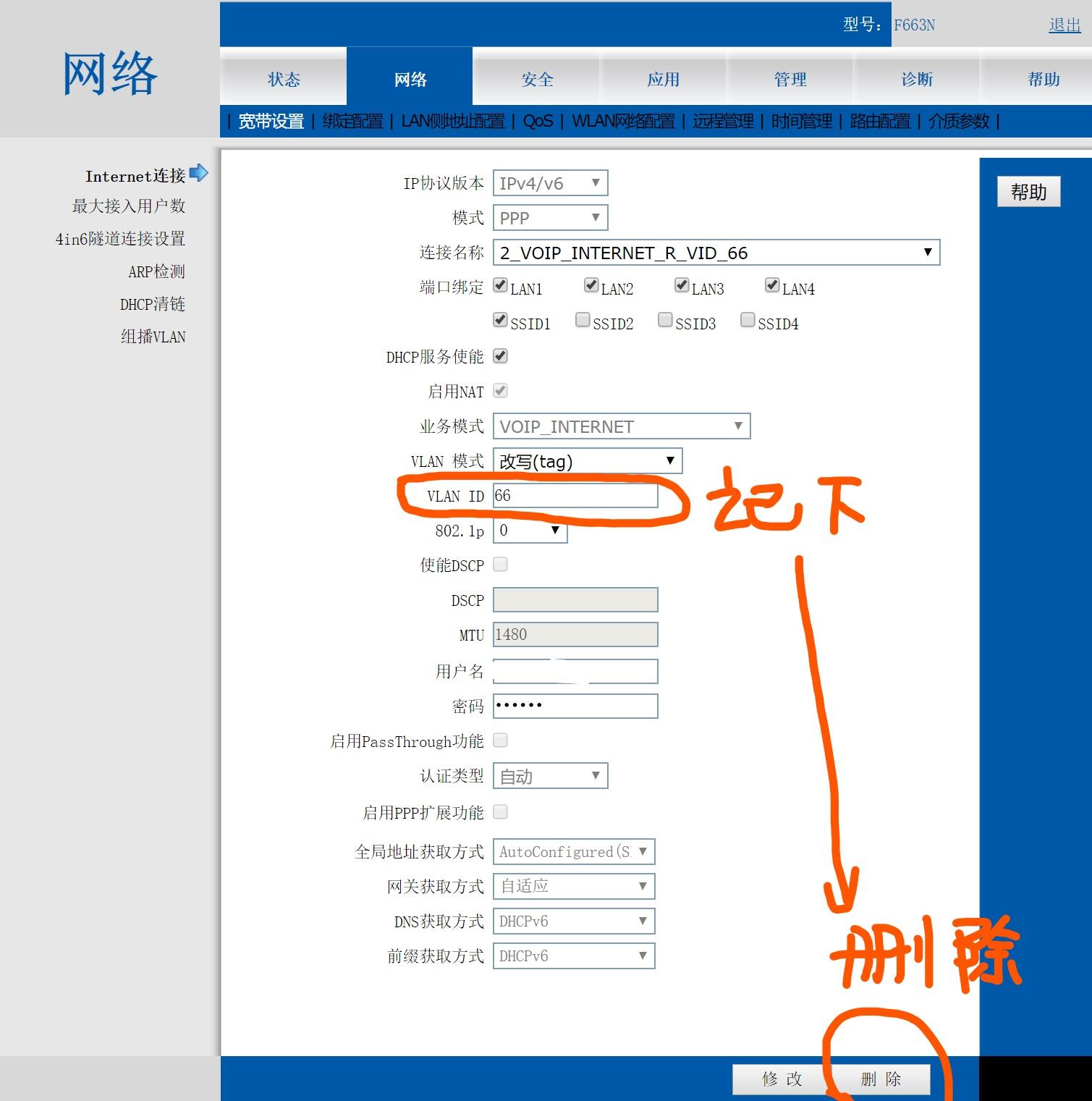
Task: Open the 时间管理 submenu
Action: pos(803,122)
